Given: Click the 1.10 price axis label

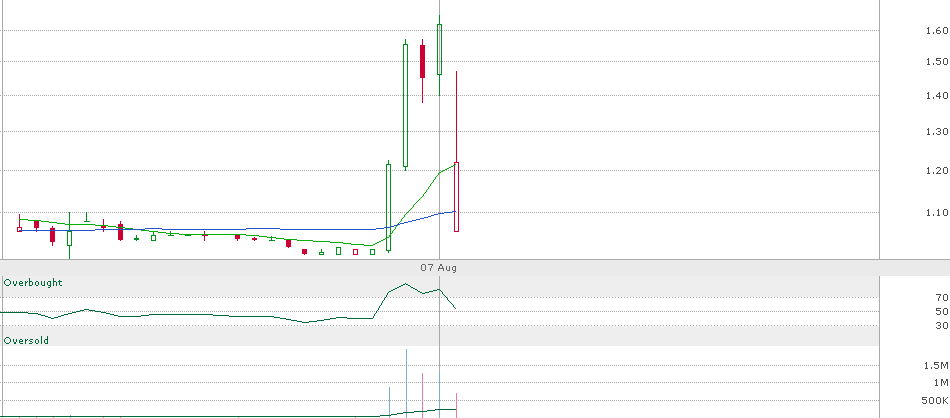Looking at the screenshot, I should 937,212.
